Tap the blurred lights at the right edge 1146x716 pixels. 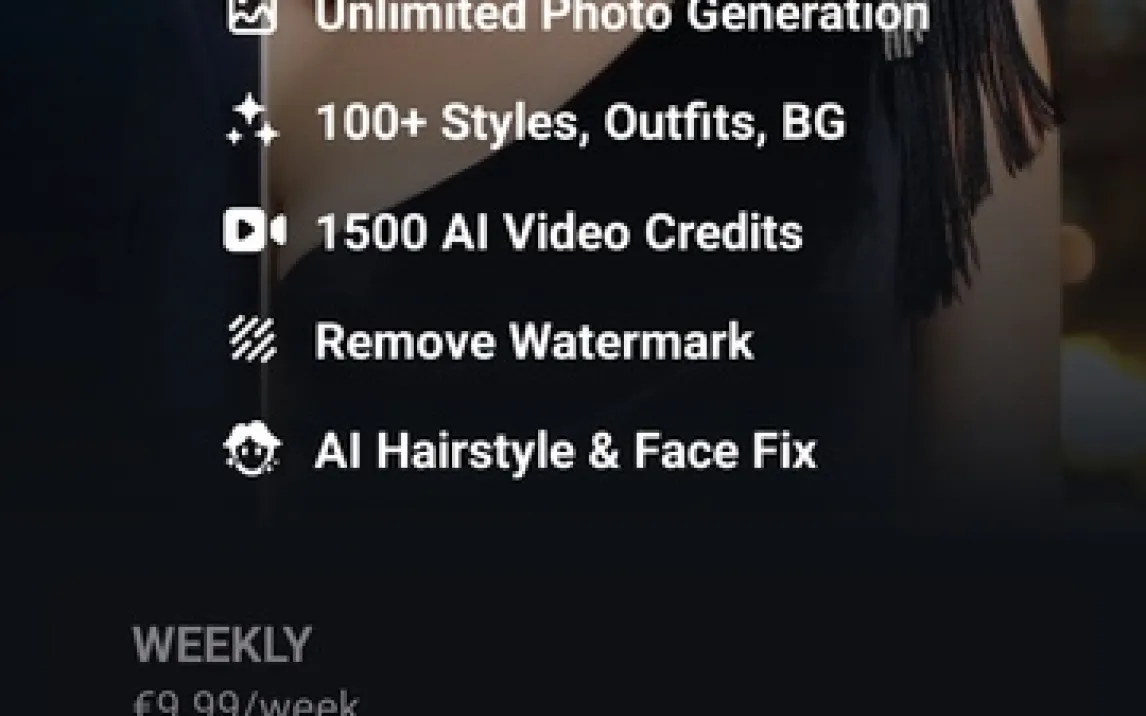1104,365
